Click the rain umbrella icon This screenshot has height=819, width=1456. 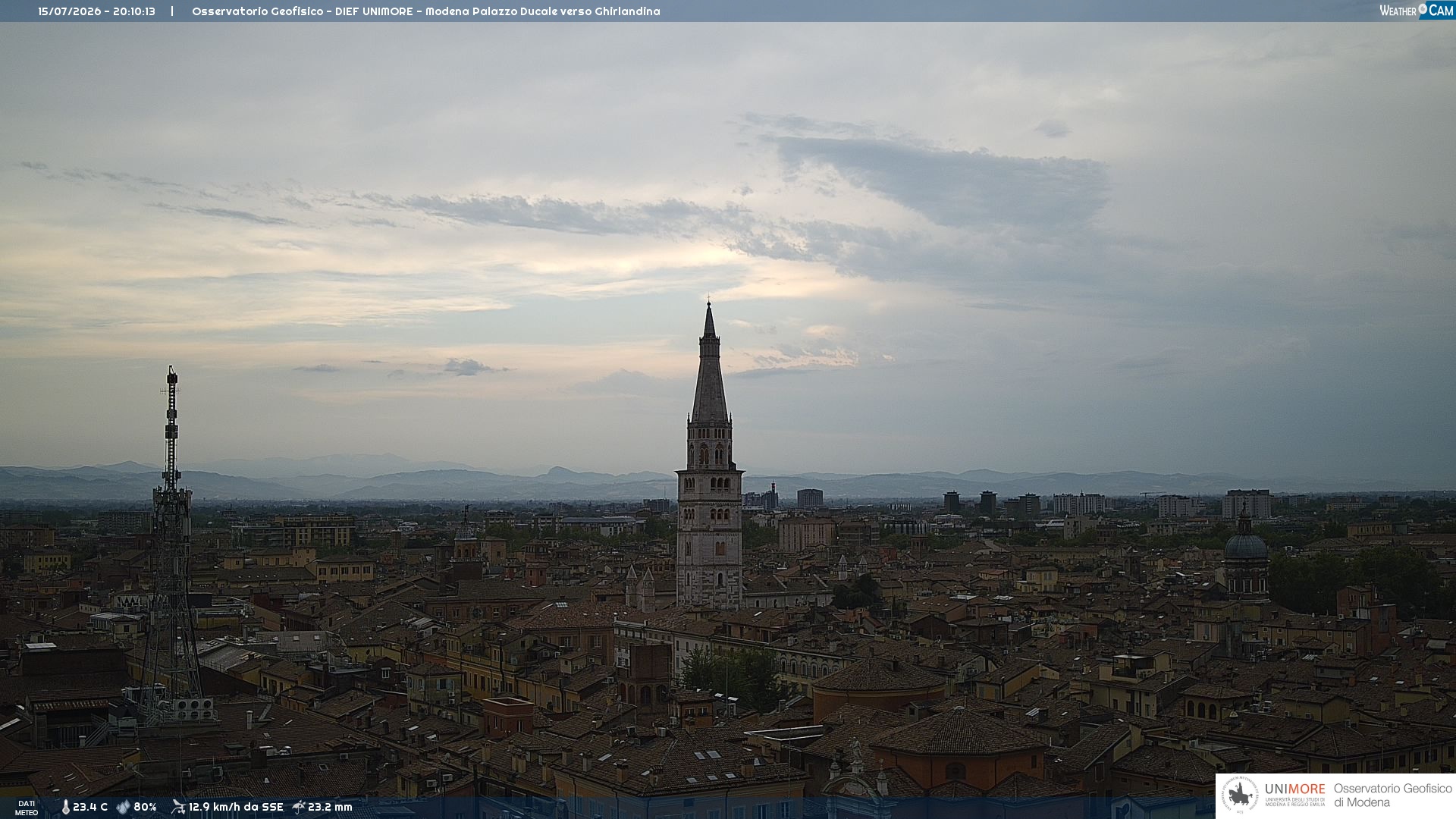tap(299, 807)
